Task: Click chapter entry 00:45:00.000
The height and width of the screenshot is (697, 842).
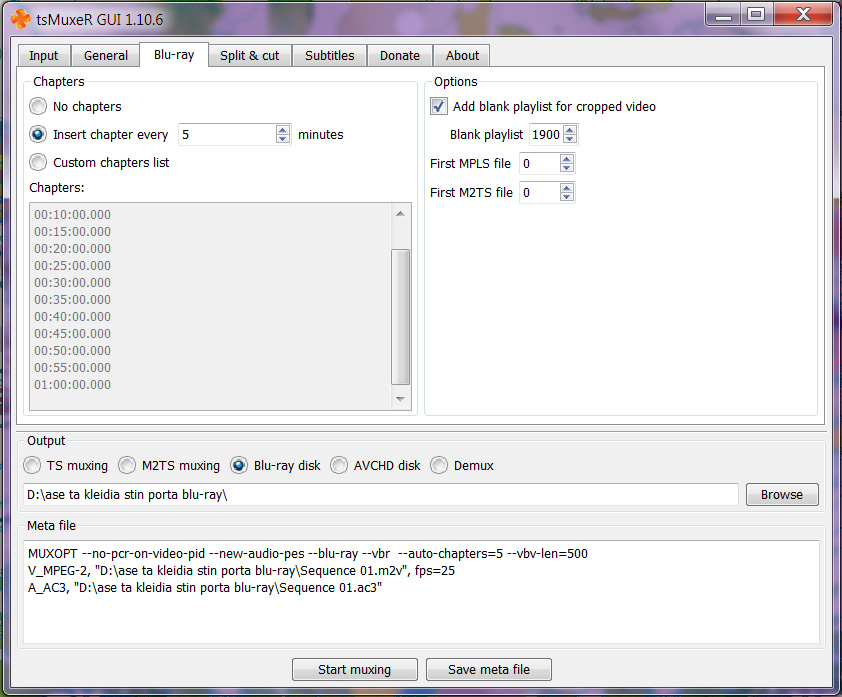Action: pos(72,333)
